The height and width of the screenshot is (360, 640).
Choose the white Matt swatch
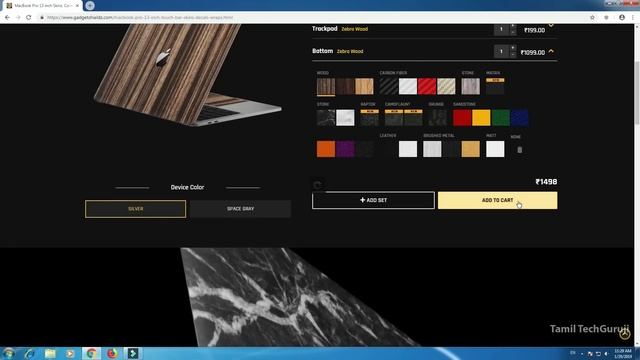(495, 149)
